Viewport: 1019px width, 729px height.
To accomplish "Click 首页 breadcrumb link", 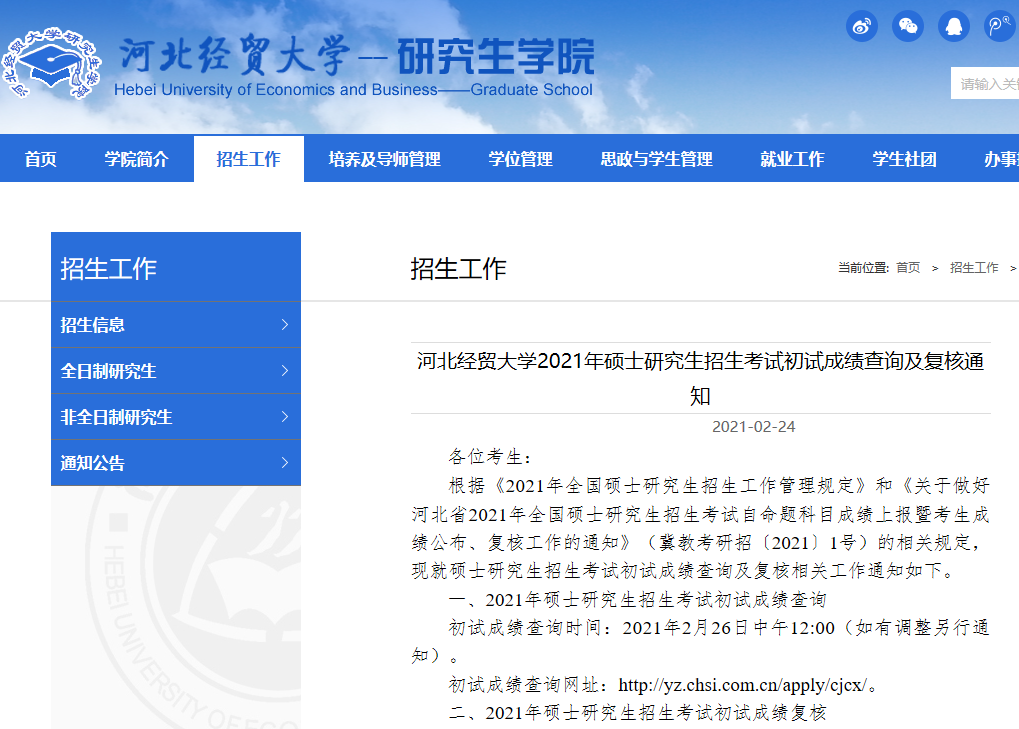I will (908, 268).
